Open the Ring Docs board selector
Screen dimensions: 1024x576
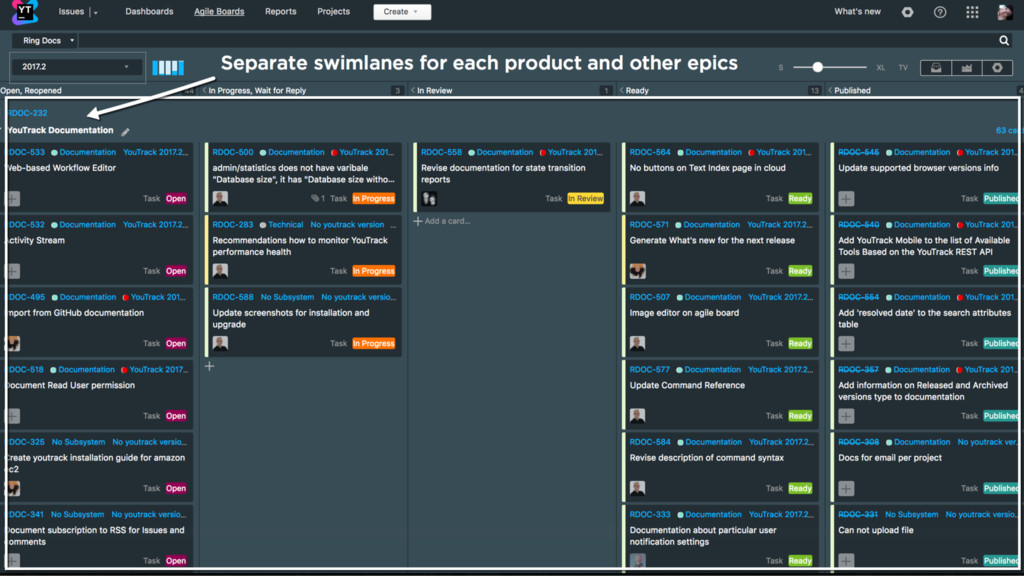[45, 40]
